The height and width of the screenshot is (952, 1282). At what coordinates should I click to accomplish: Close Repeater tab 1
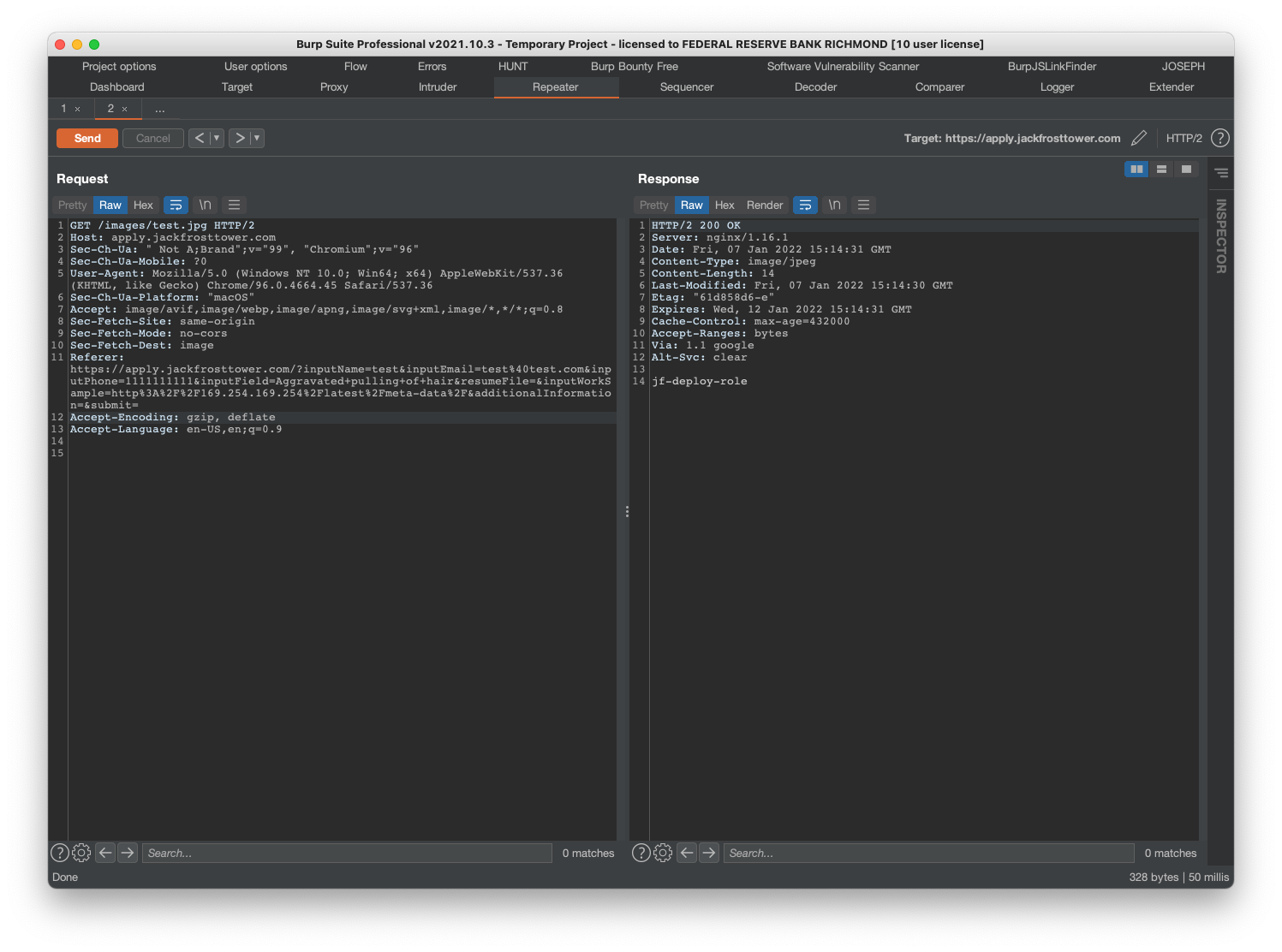77,110
